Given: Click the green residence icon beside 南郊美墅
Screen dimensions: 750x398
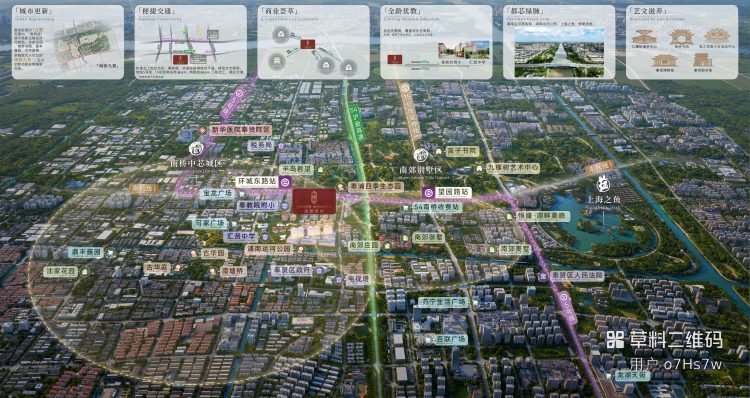Looking at the screenshot, I should [492, 249].
